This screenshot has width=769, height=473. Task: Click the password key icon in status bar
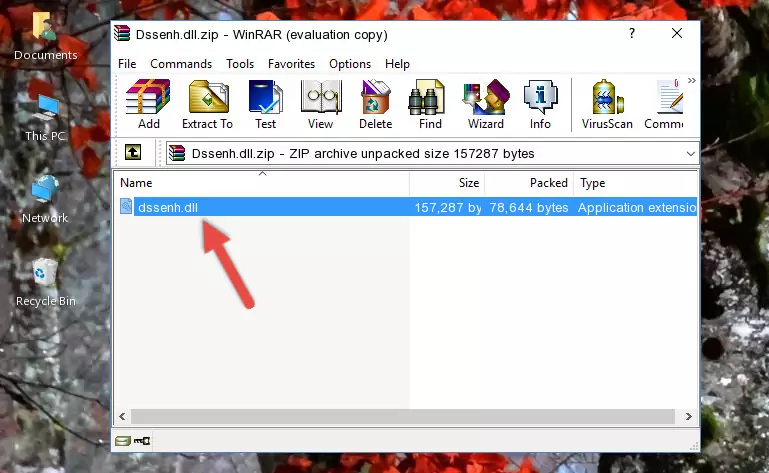coord(142,441)
